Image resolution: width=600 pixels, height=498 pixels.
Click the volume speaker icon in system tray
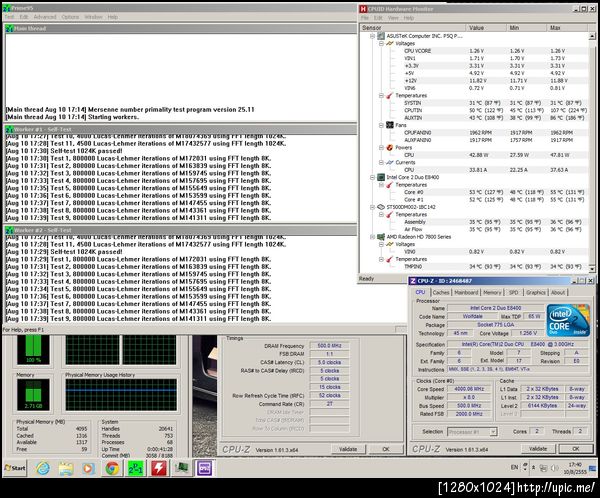[554, 468]
